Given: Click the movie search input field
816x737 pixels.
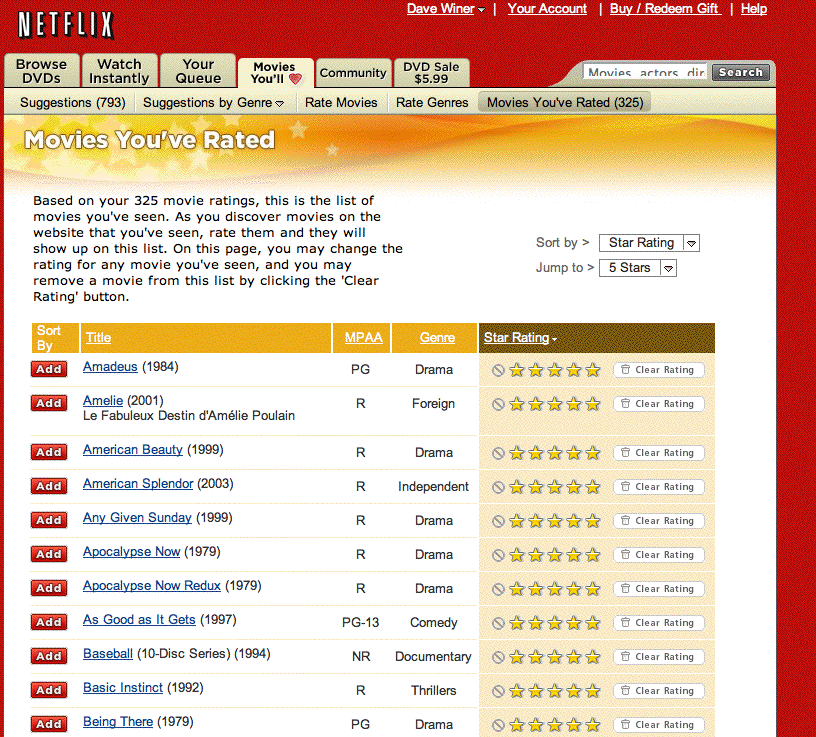Looking at the screenshot, I should click(x=645, y=72).
